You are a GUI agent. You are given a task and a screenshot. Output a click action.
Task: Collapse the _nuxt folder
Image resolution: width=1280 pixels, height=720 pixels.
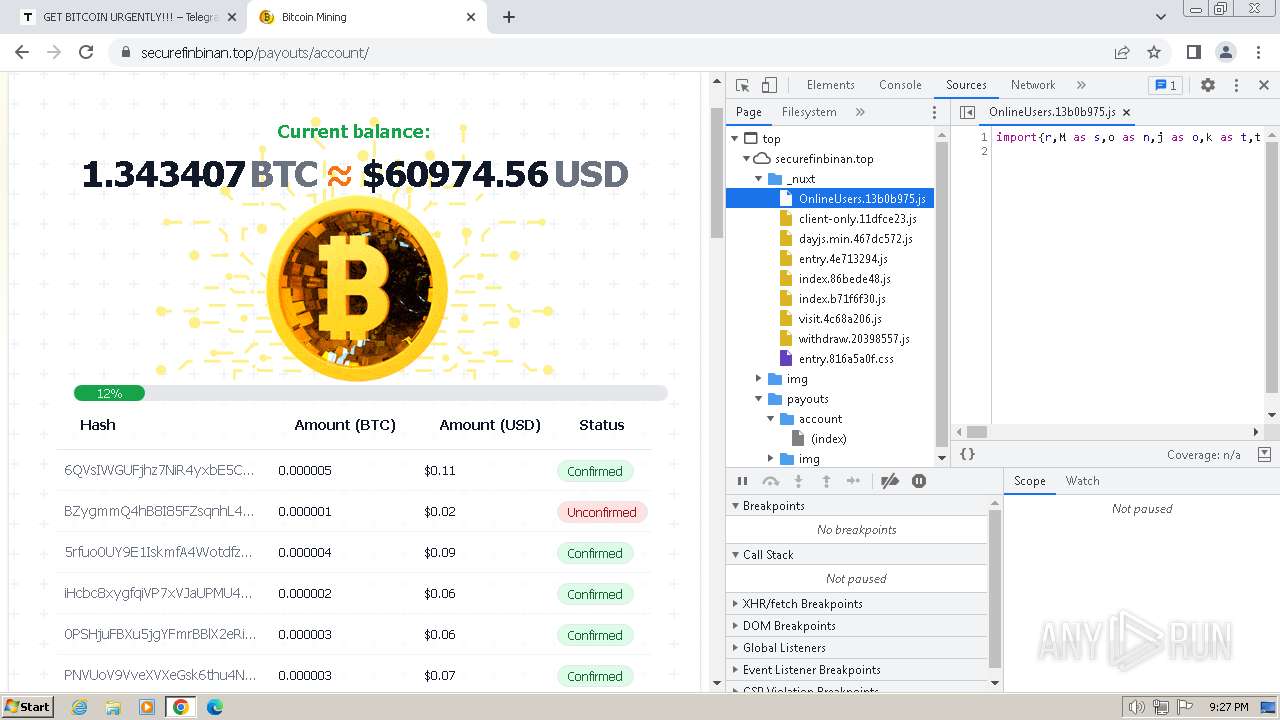[x=758, y=179]
